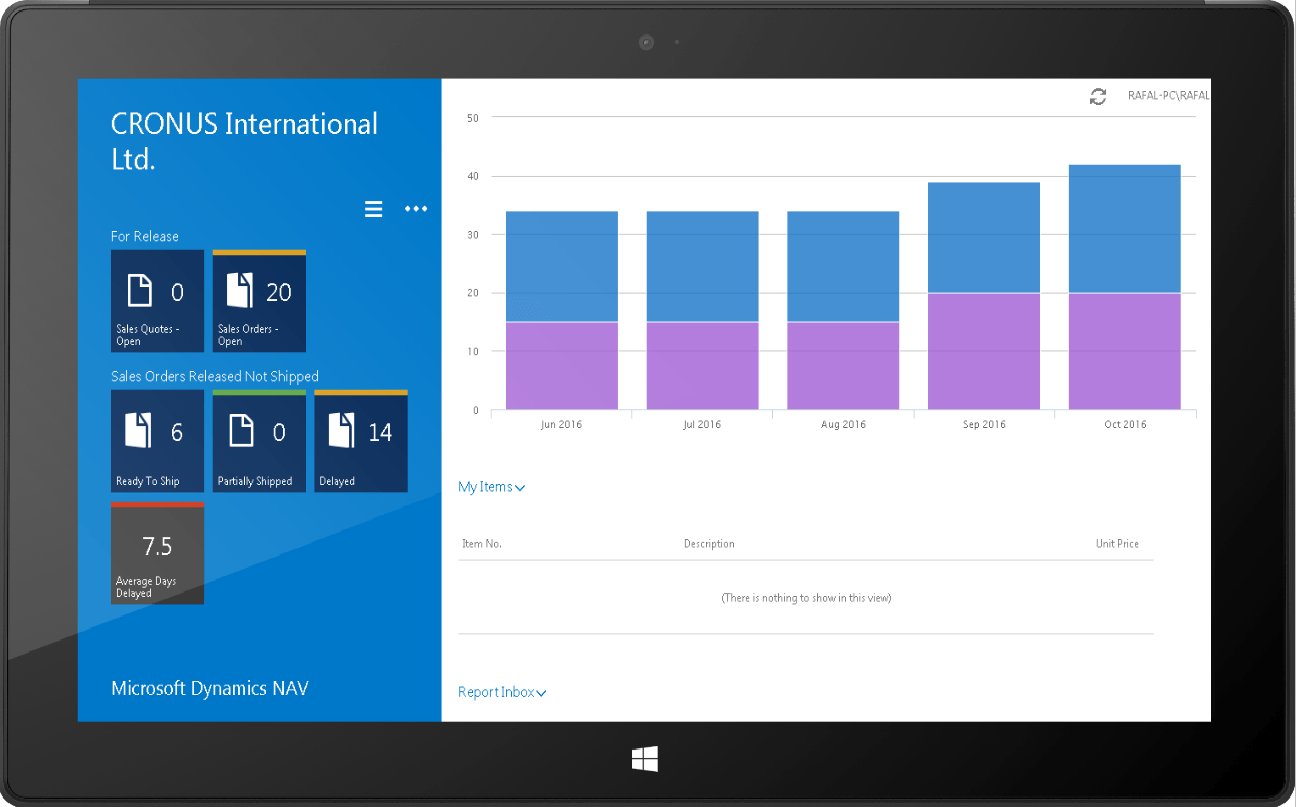Viewport: 1299px width, 807px height.
Task: Click the Unit Price column header
Action: click(x=1117, y=544)
